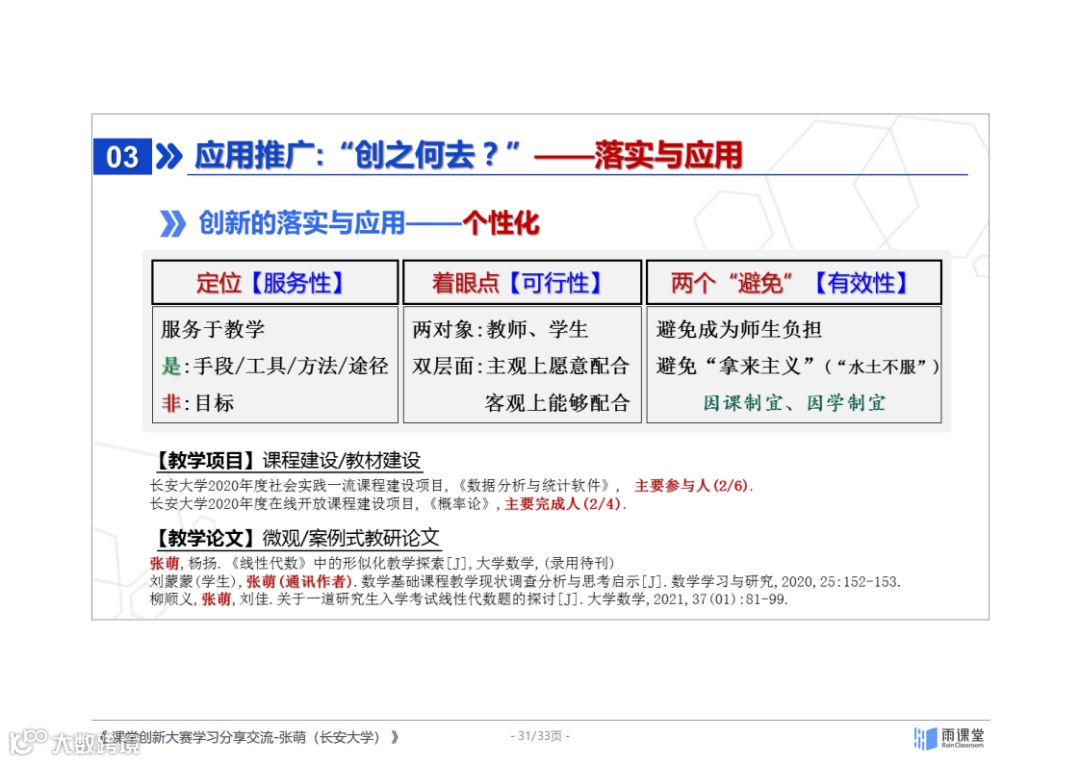Click the header cell 定位【服务性】
The image size is (1080, 763).
(275, 282)
